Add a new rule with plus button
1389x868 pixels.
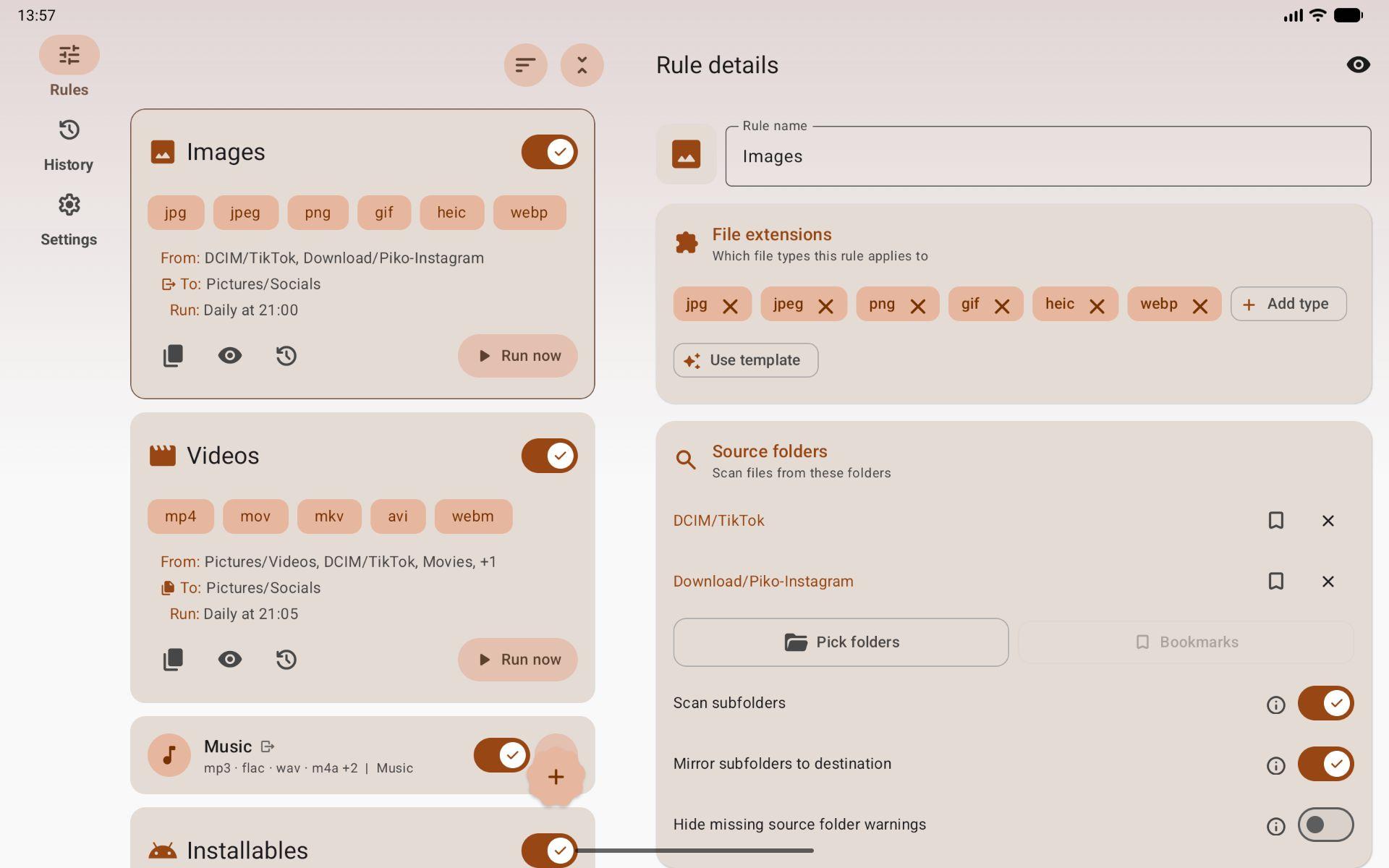pyautogui.click(x=556, y=777)
